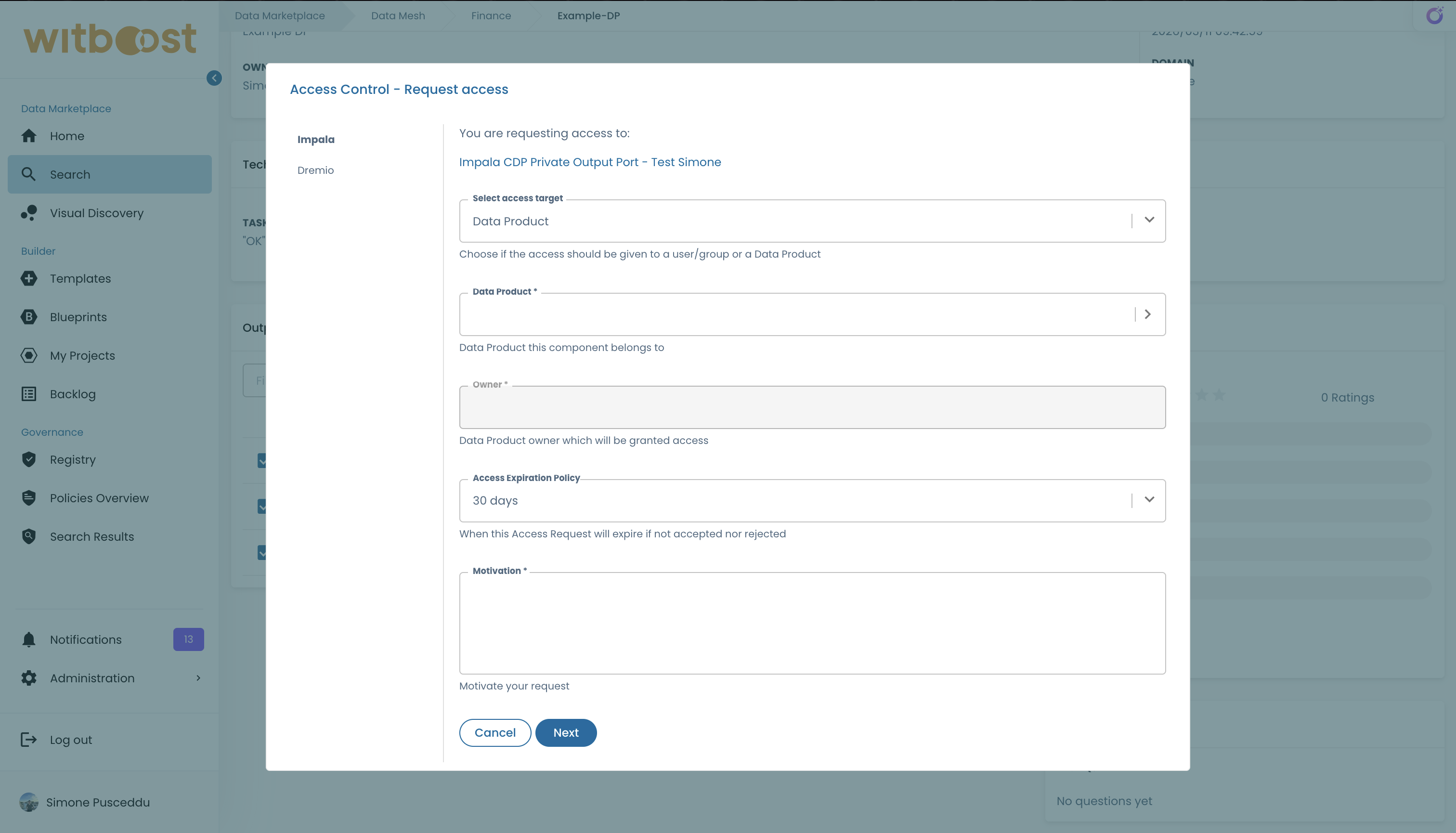Click the arrow in the Data Product field
Screen dimensions: 1456x833
(x=1147, y=314)
